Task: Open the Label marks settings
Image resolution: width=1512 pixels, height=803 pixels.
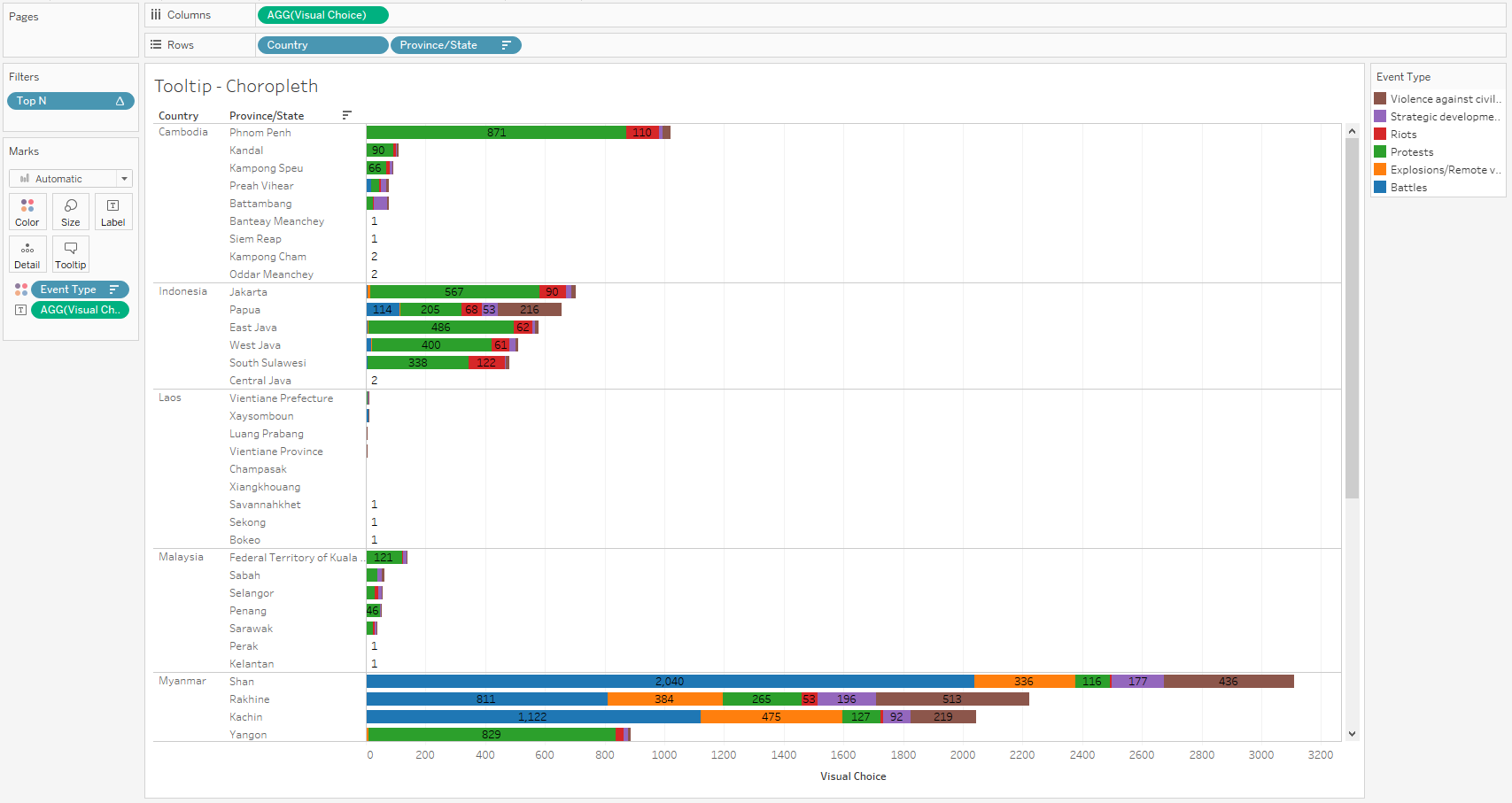Action: tap(113, 212)
